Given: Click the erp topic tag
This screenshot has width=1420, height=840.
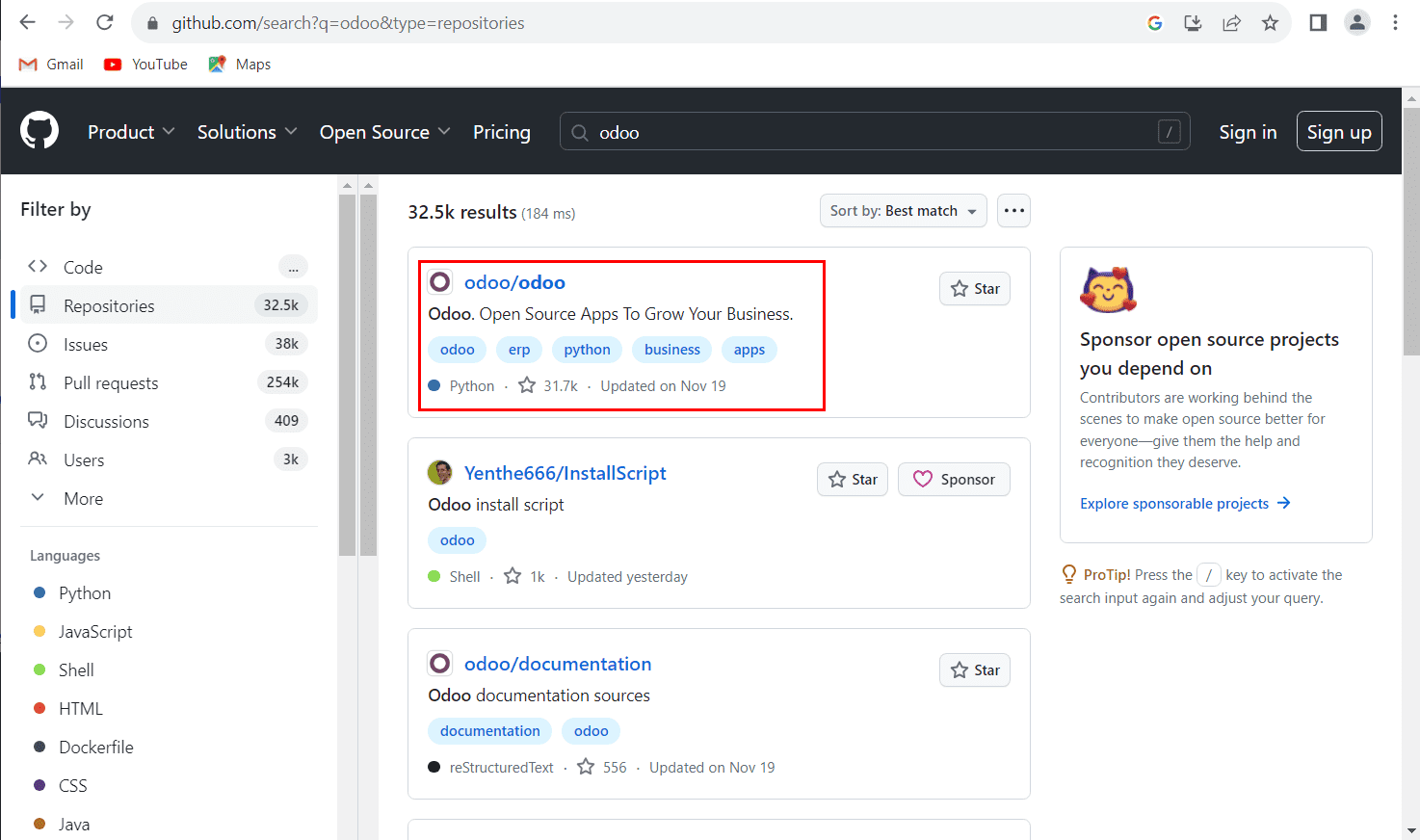Looking at the screenshot, I should [x=519, y=350].
